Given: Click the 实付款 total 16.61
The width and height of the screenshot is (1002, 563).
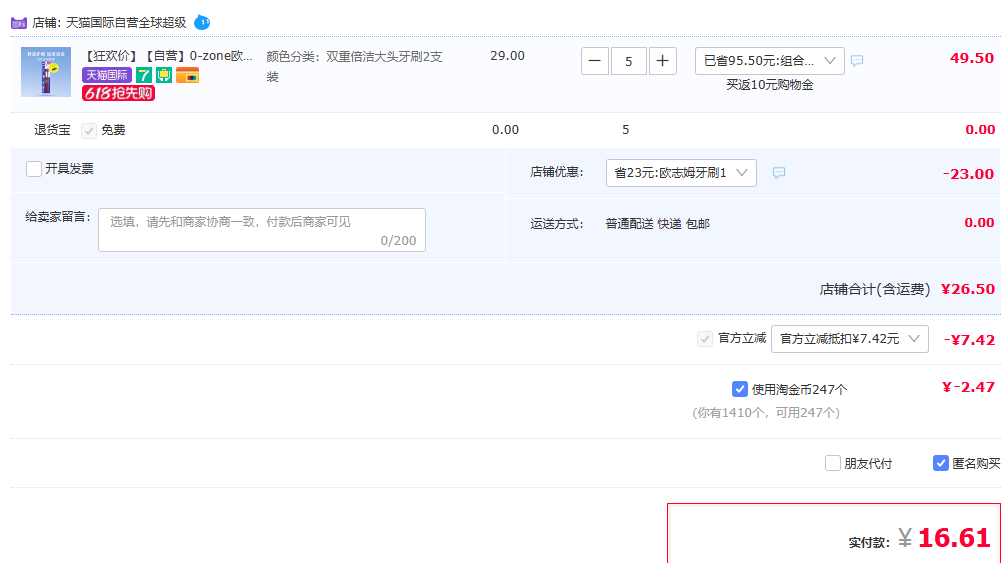Looking at the screenshot, I should click(954, 538).
